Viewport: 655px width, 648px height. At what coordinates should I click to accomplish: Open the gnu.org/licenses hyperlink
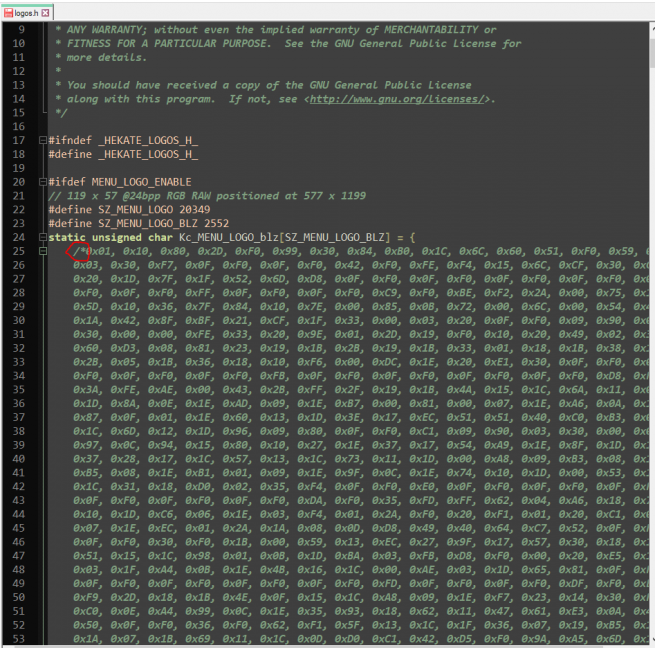[x=399, y=99]
